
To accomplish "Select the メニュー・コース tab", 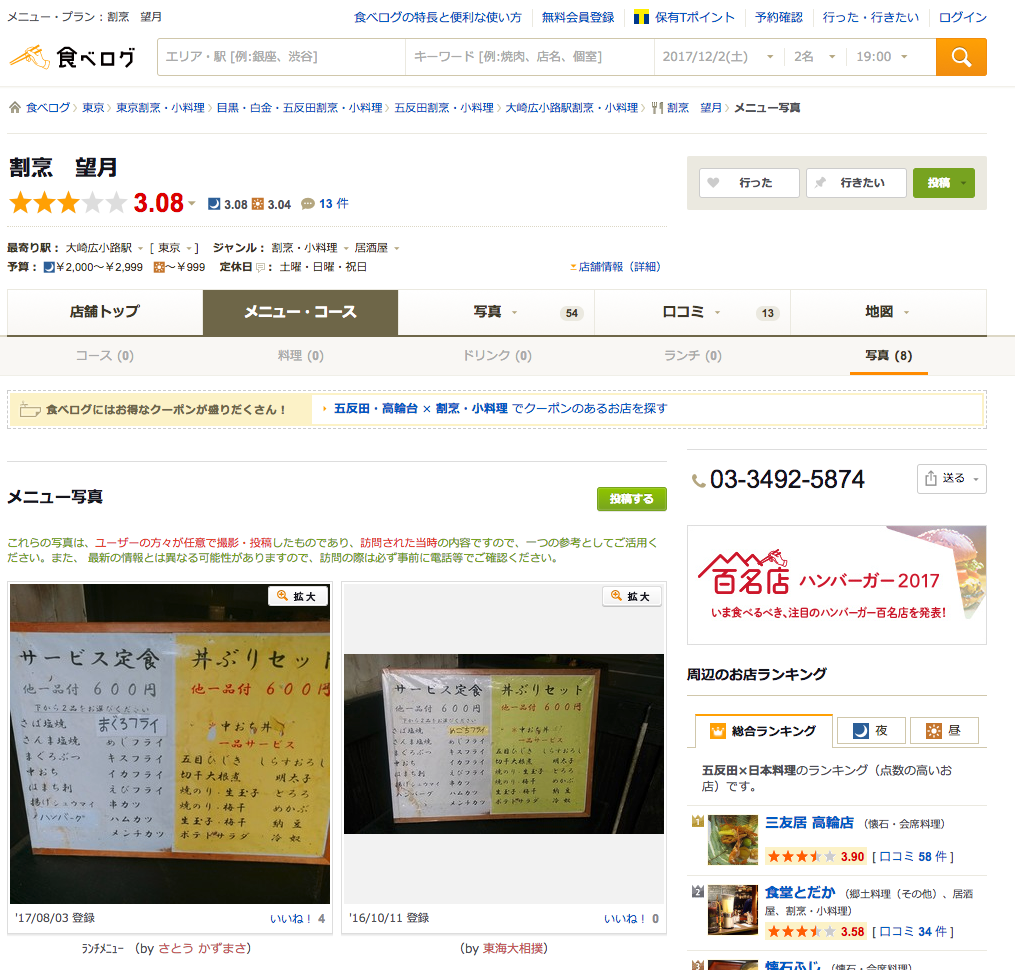I will click(x=300, y=312).
